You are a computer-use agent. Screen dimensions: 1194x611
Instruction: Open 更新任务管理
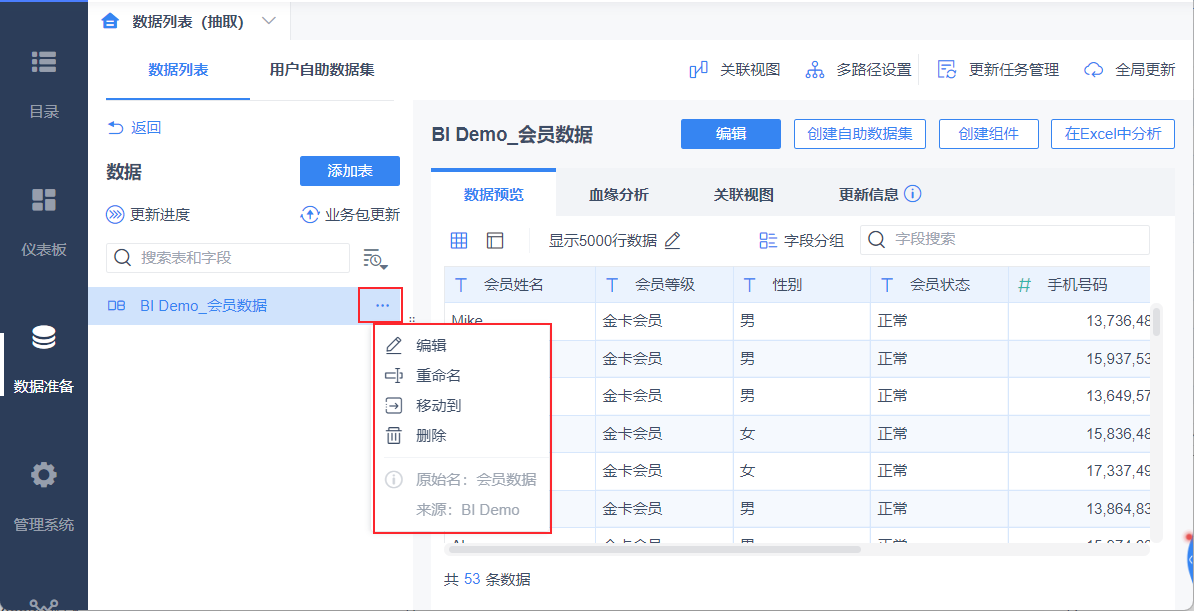click(x=998, y=70)
